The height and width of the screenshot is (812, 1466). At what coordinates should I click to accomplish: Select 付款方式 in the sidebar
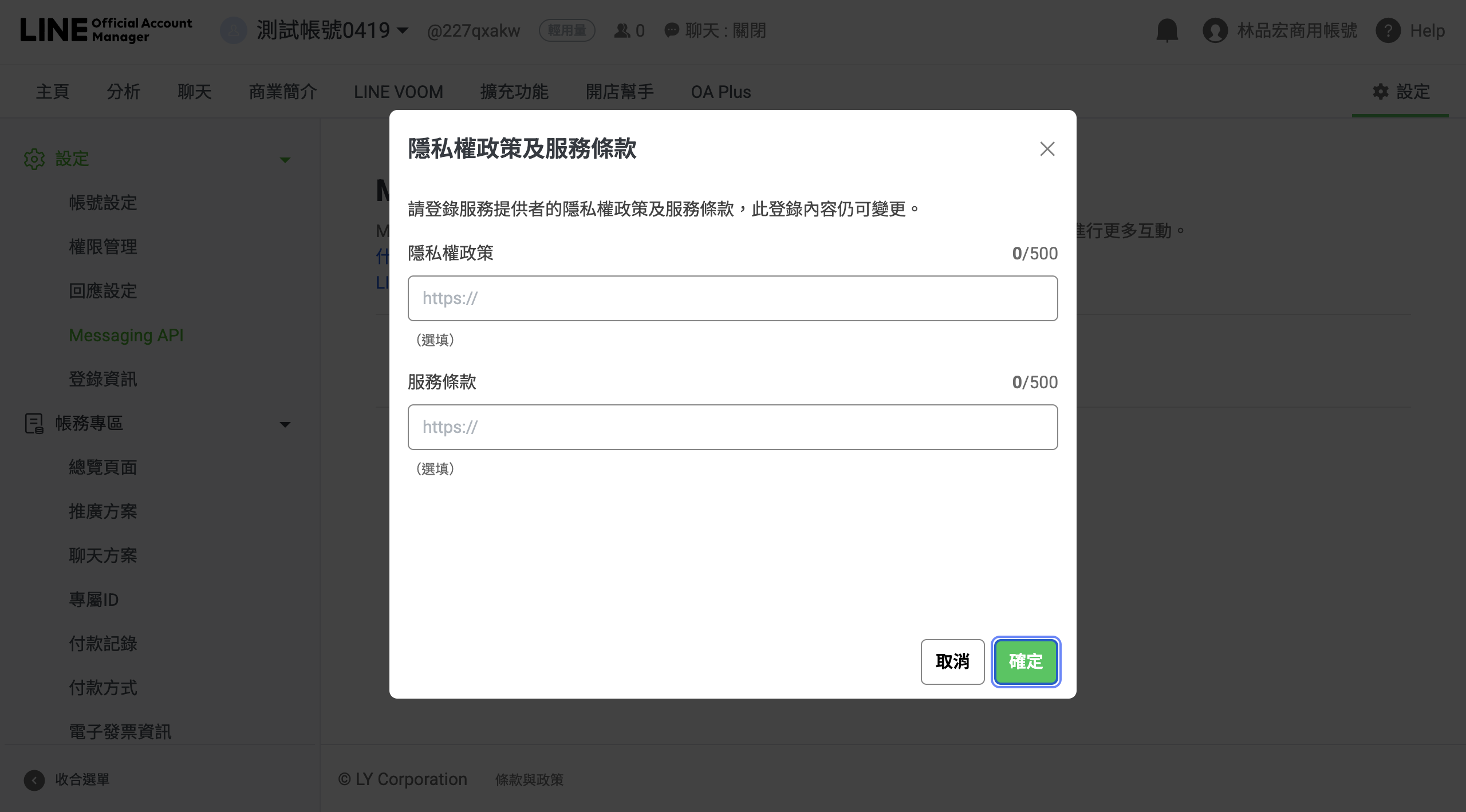coord(103,688)
